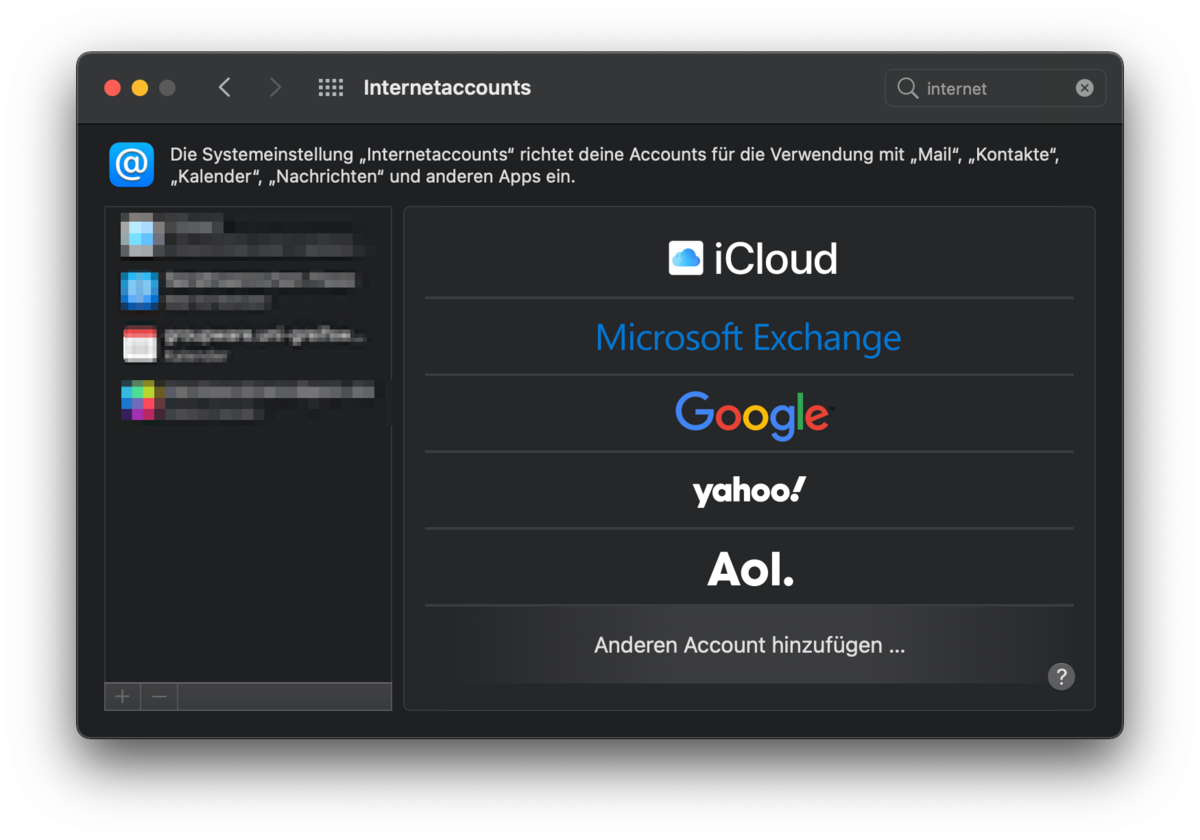Select the calendar groupware account entry

pos(247,344)
